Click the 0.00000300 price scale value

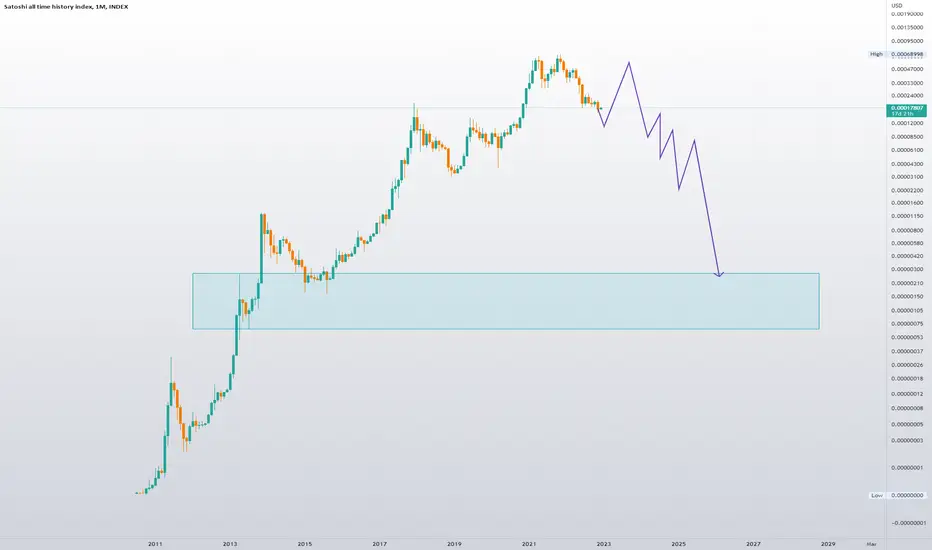(x=907, y=269)
